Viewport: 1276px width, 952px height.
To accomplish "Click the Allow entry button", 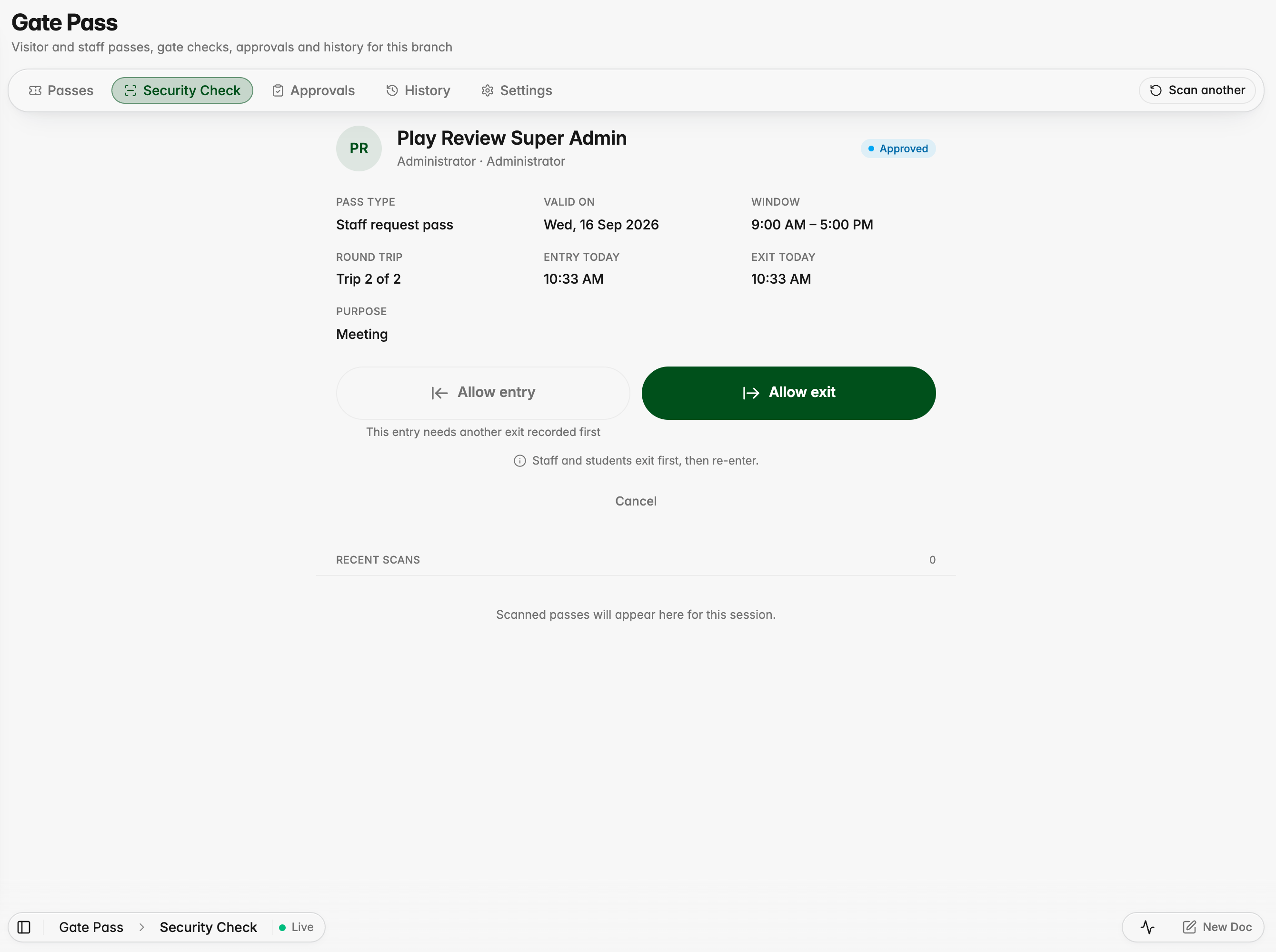I will [x=483, y=392].
